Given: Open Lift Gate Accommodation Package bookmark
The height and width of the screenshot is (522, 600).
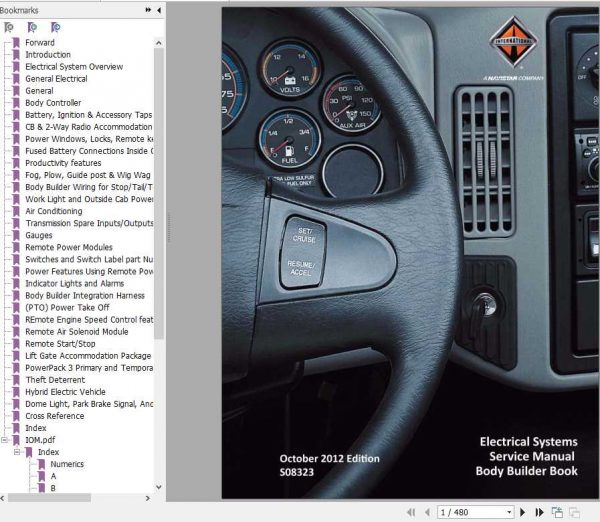Looking at the screenshot, I should pos(88,356).
